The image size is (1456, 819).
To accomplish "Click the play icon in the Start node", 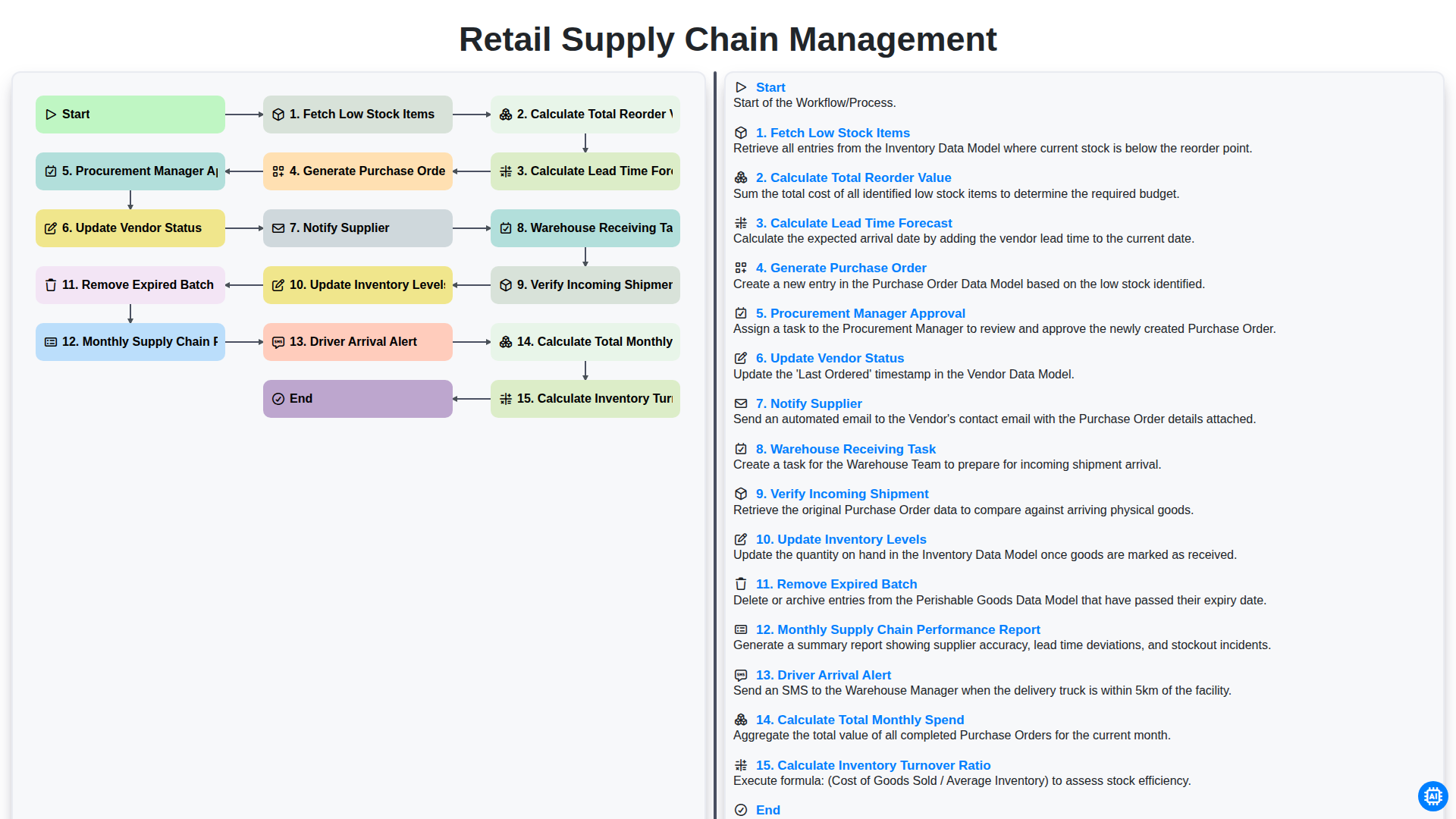I will pyautogui.click(x=51, y=115).
